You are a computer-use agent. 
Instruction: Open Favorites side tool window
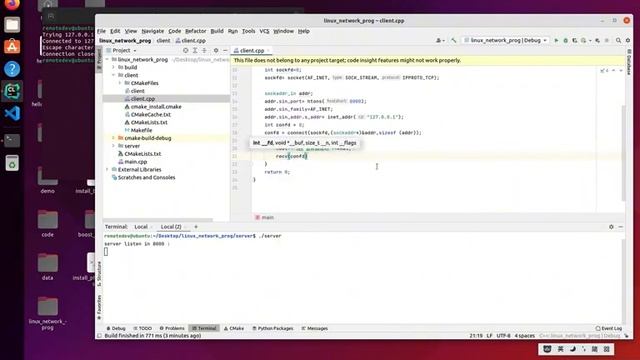tap(99, 307)
